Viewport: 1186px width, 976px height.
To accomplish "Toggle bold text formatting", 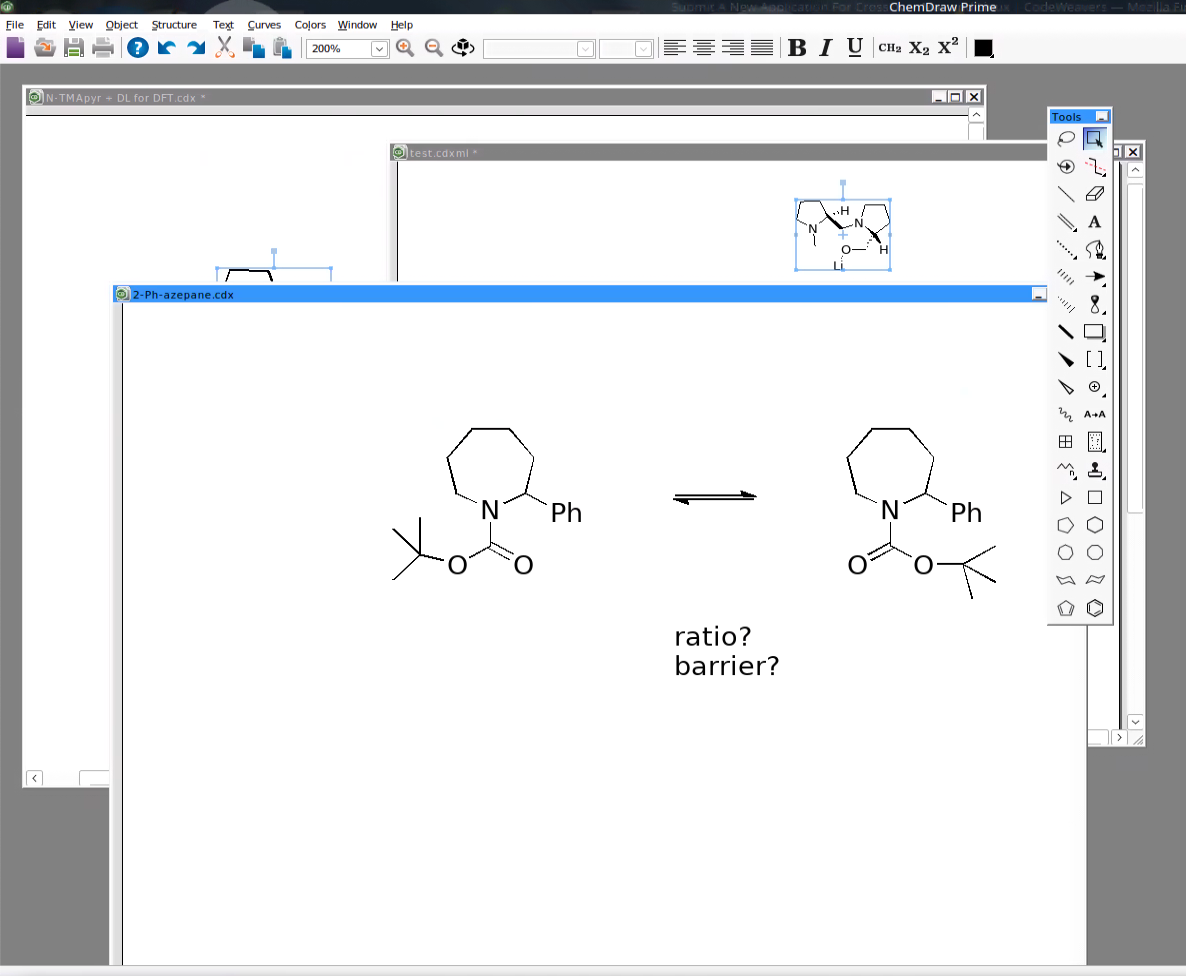I will (797, 48).
